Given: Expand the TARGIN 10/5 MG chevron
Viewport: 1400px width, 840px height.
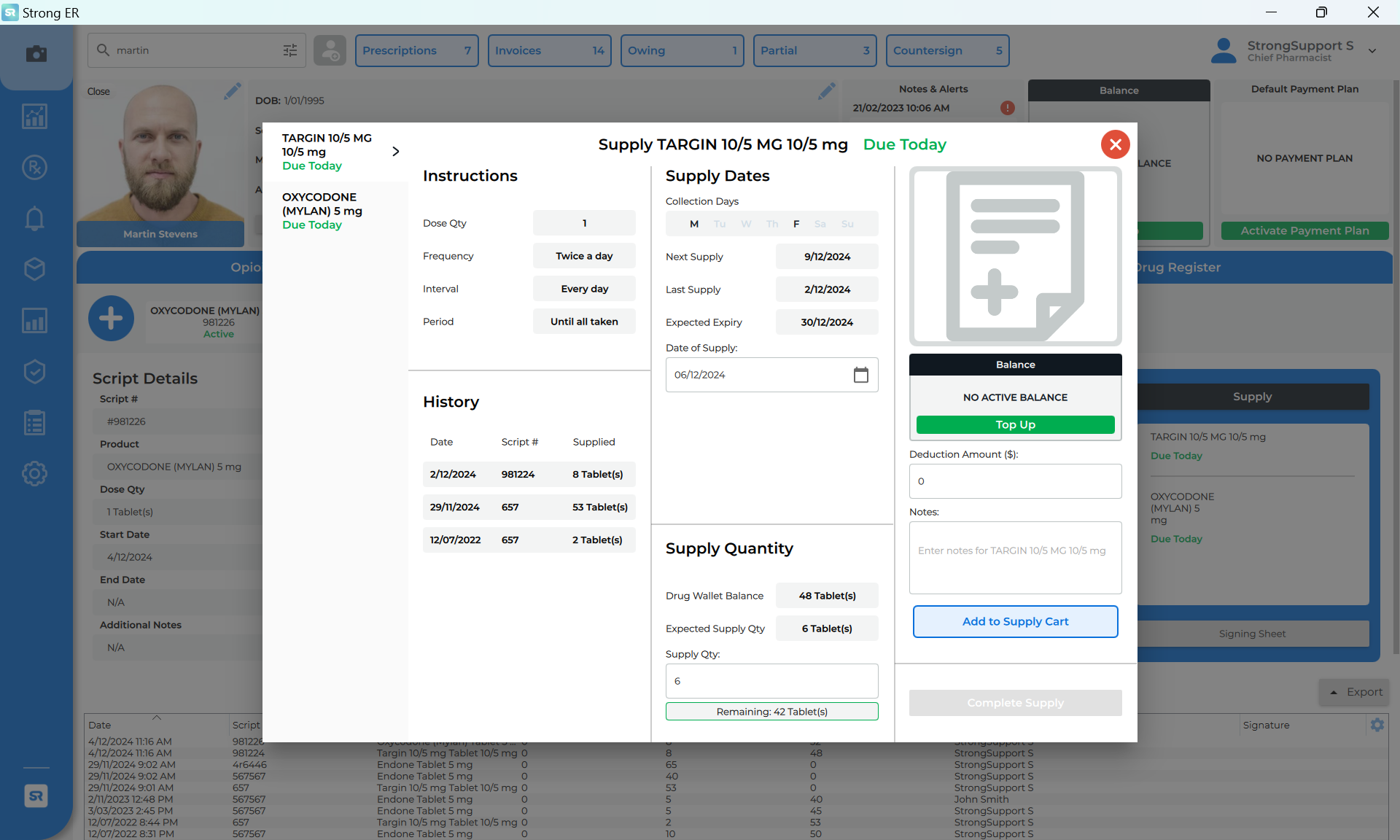Looking at the screenshot, I should coord(395,152).
